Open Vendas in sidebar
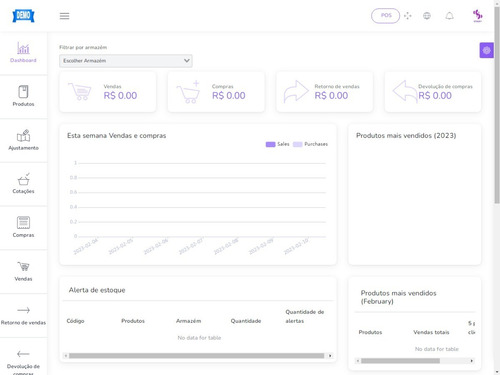The height and width of the screenshot is (375, 500). pyautogui.click(x=23, y=271)
